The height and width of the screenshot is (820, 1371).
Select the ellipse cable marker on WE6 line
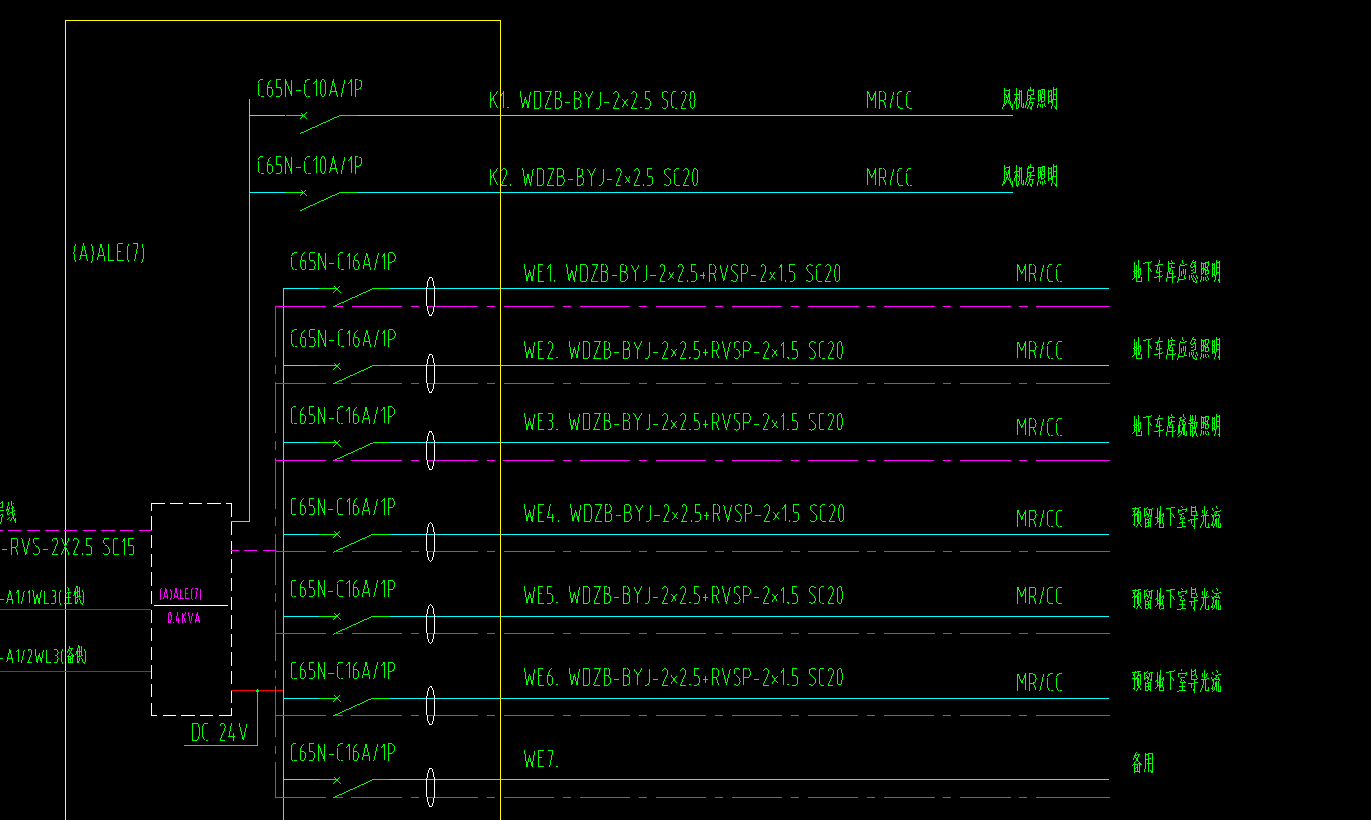tap(430, 706)
